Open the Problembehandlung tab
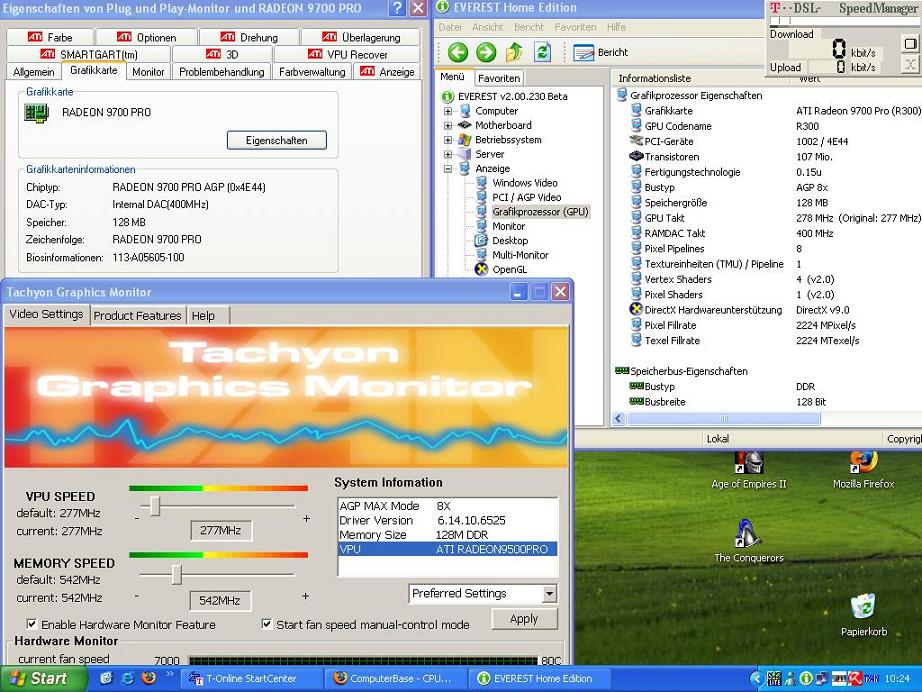922x692 pixels. [222, 72]
